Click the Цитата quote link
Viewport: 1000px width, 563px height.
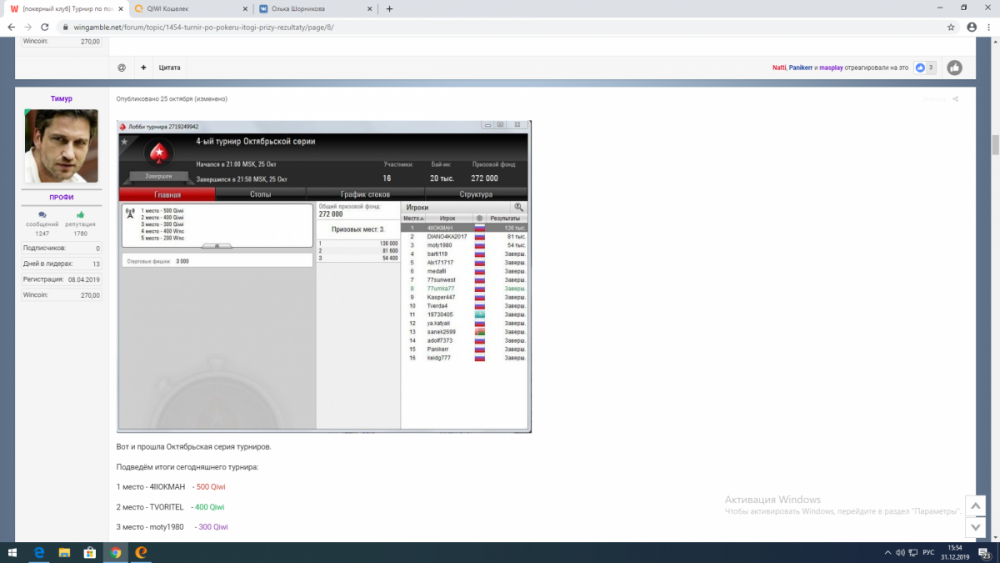[169, 68]
